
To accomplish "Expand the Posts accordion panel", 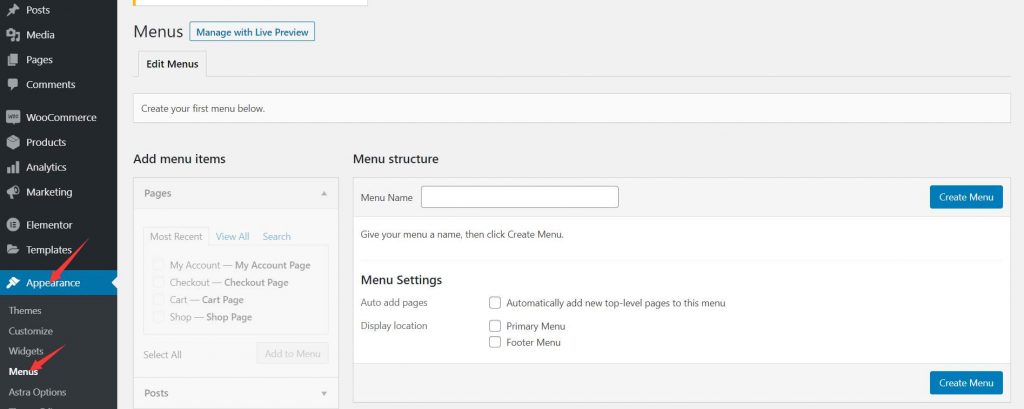I will (x=323, y=393).
